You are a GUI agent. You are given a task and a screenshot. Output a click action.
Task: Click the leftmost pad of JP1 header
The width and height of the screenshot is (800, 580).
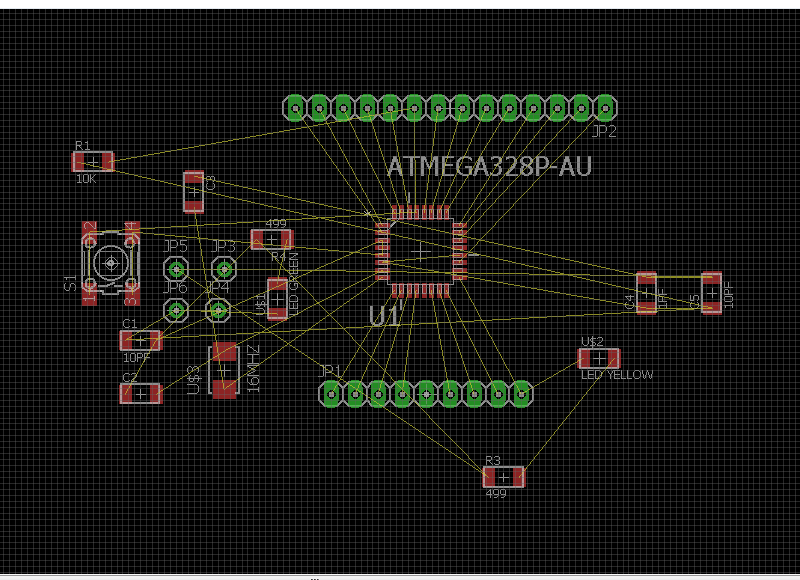point(332,394)
